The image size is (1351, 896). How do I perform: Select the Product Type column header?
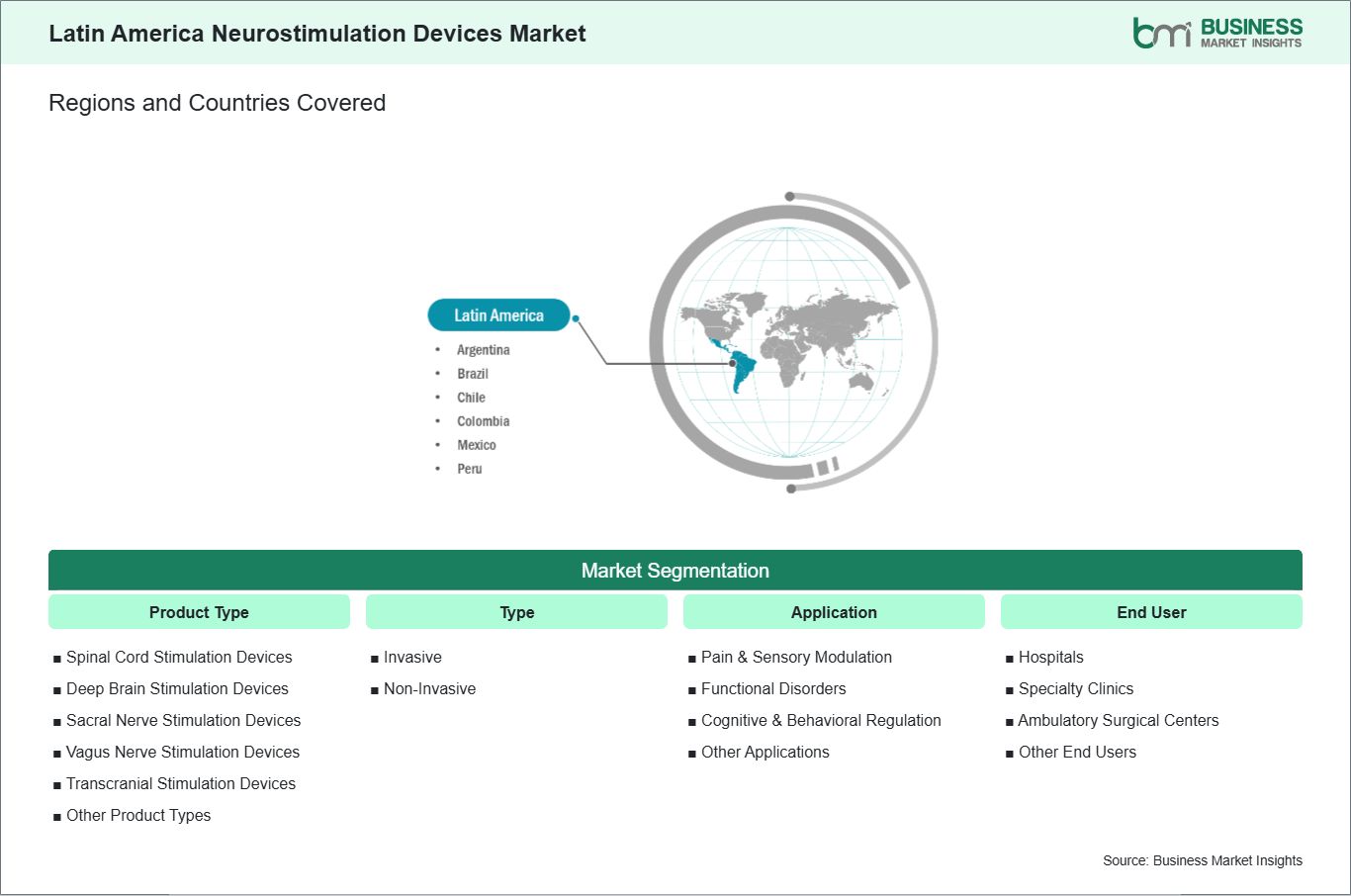click(x=199, y=612)
